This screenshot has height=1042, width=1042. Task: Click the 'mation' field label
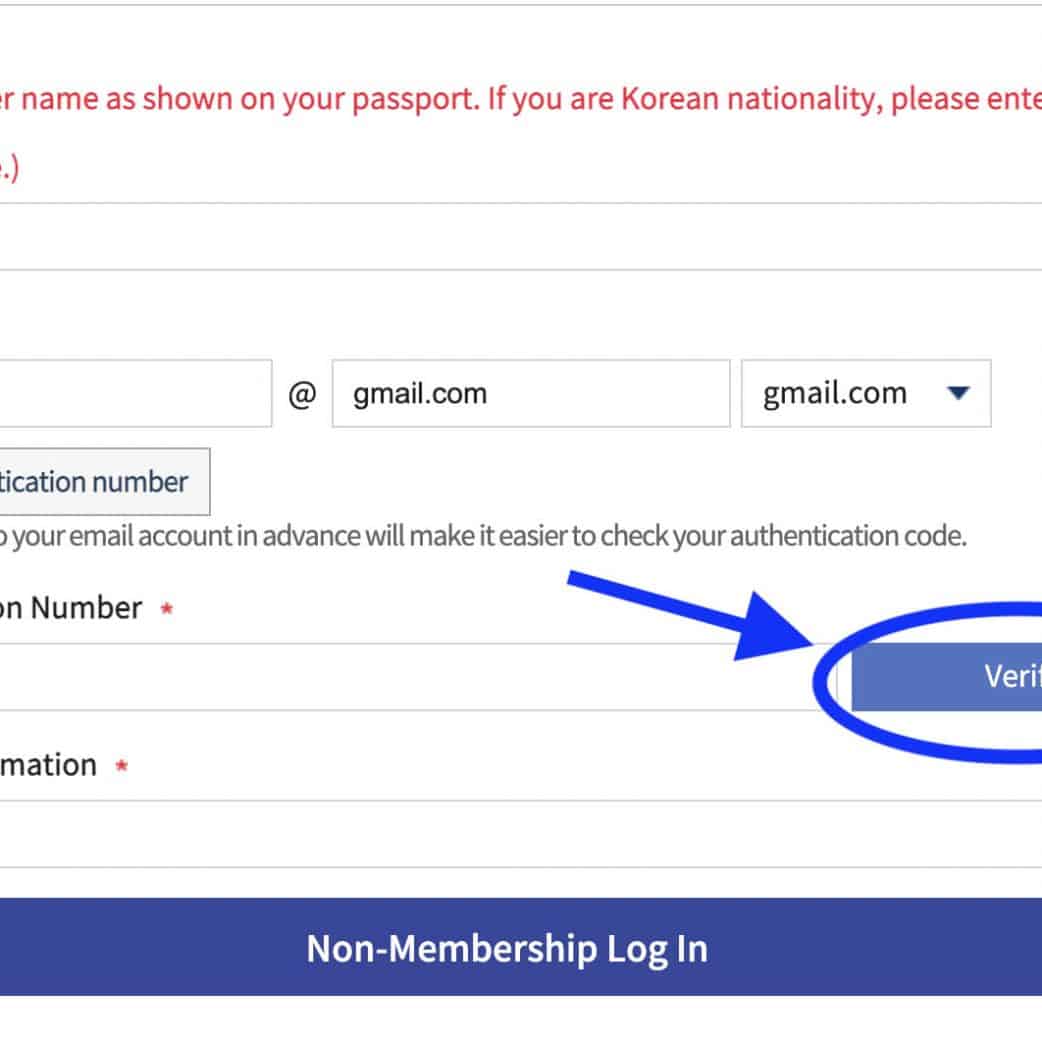point(48,766)
